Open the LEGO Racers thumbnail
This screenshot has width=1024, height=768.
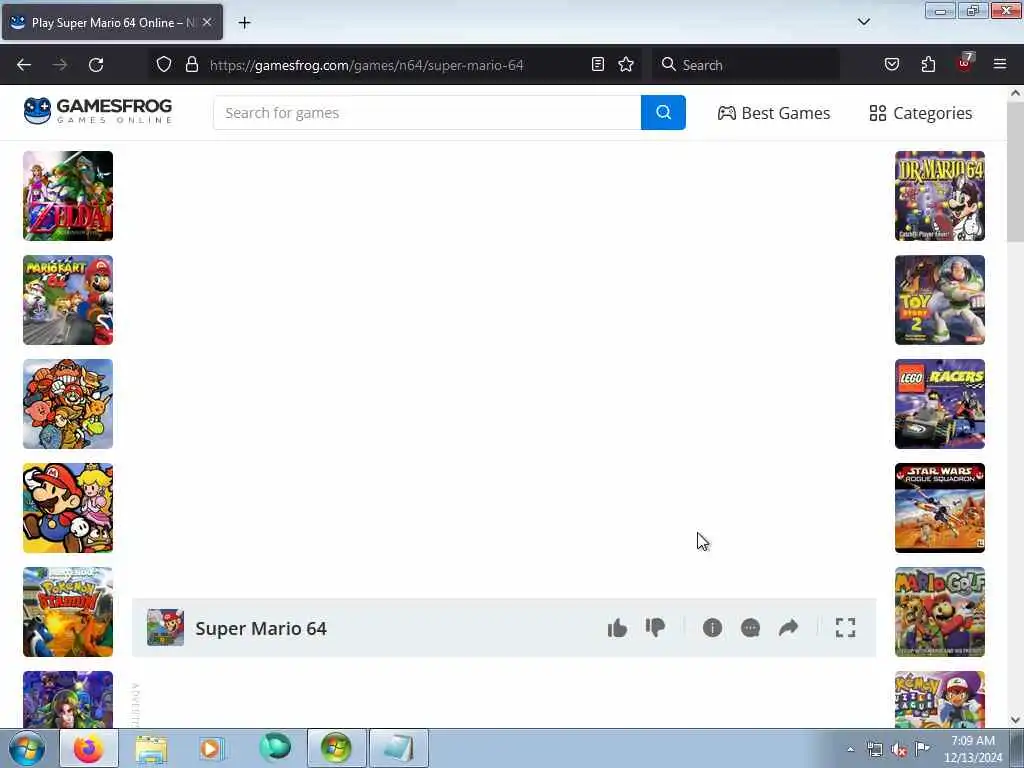pyautogui.click(x=940, y=404)
